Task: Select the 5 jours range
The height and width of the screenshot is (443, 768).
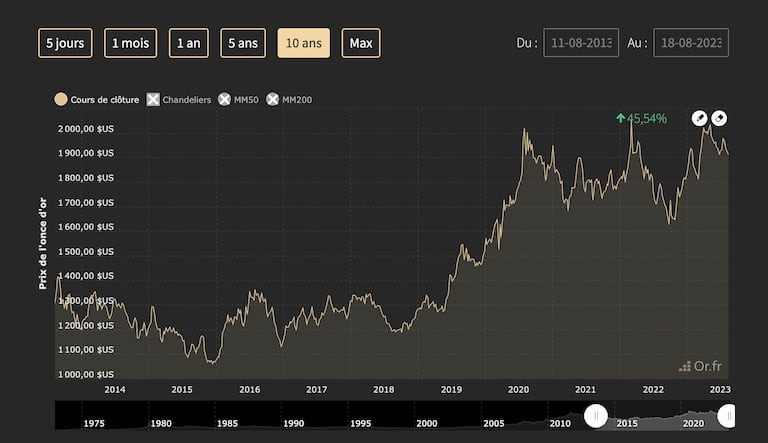Action: (65, 43)
